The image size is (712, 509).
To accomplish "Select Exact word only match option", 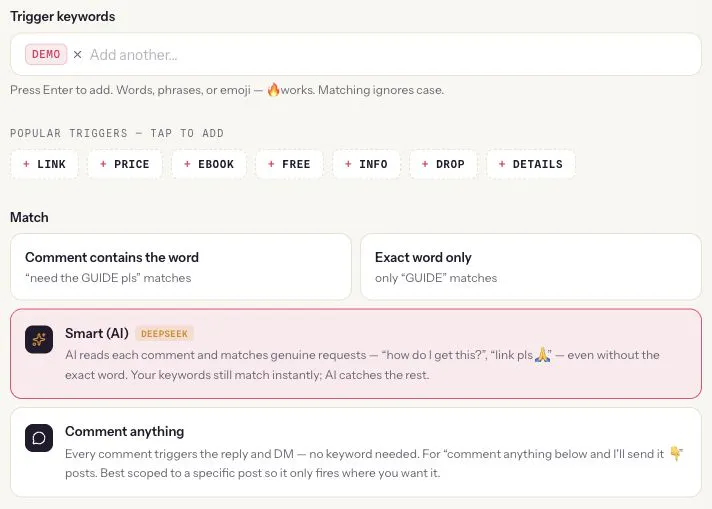I will point(531,267).
